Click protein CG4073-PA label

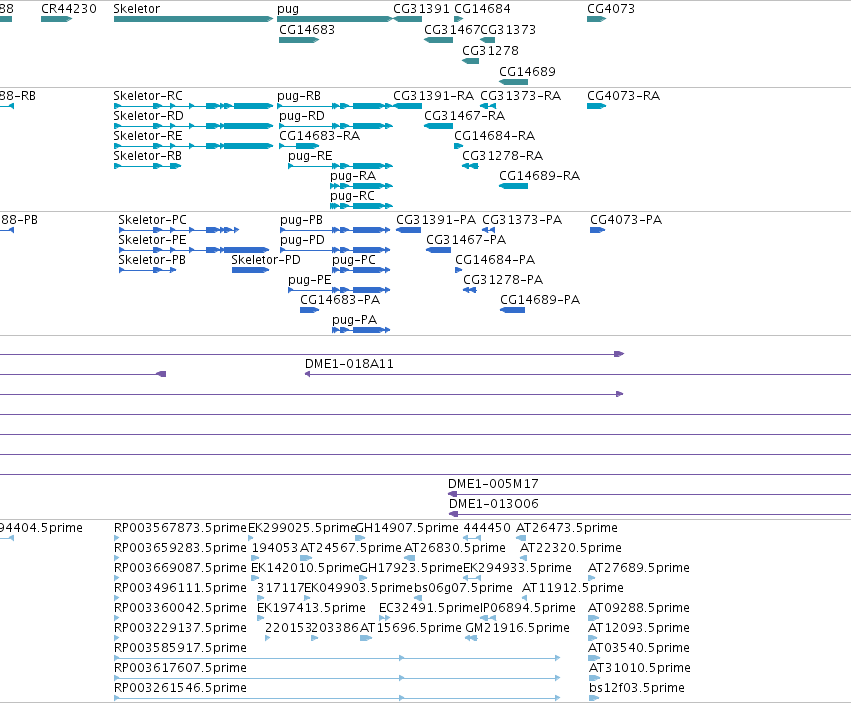[626, 220]
